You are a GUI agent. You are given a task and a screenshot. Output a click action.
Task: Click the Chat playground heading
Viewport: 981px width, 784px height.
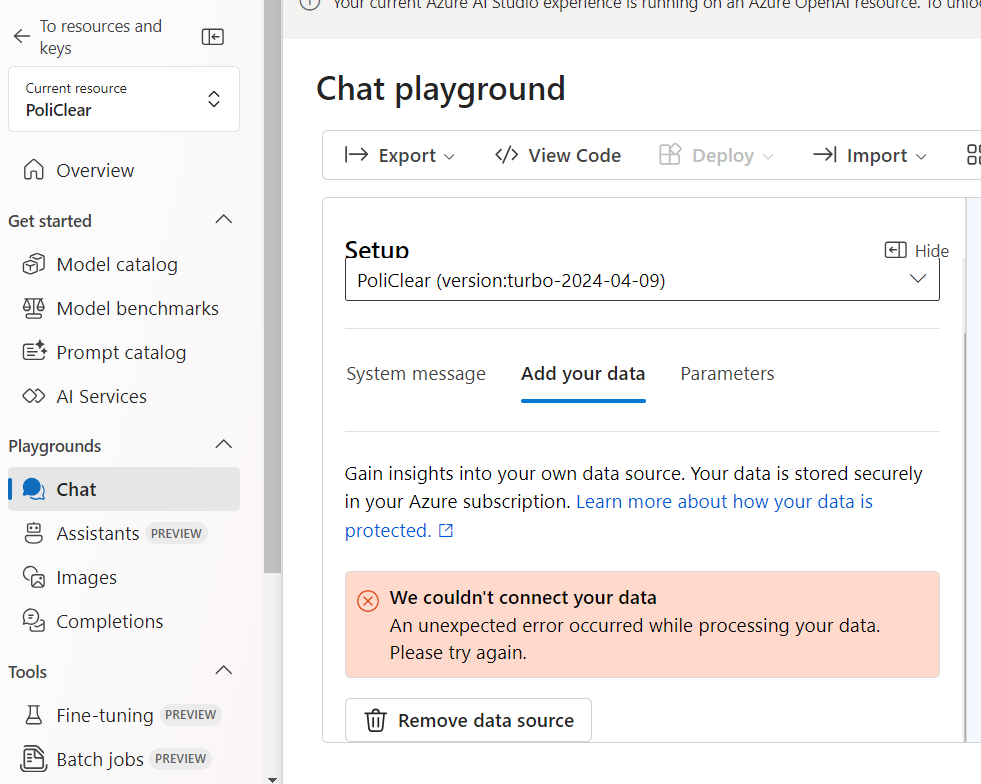pyautogui.click(x=440, y=89)
